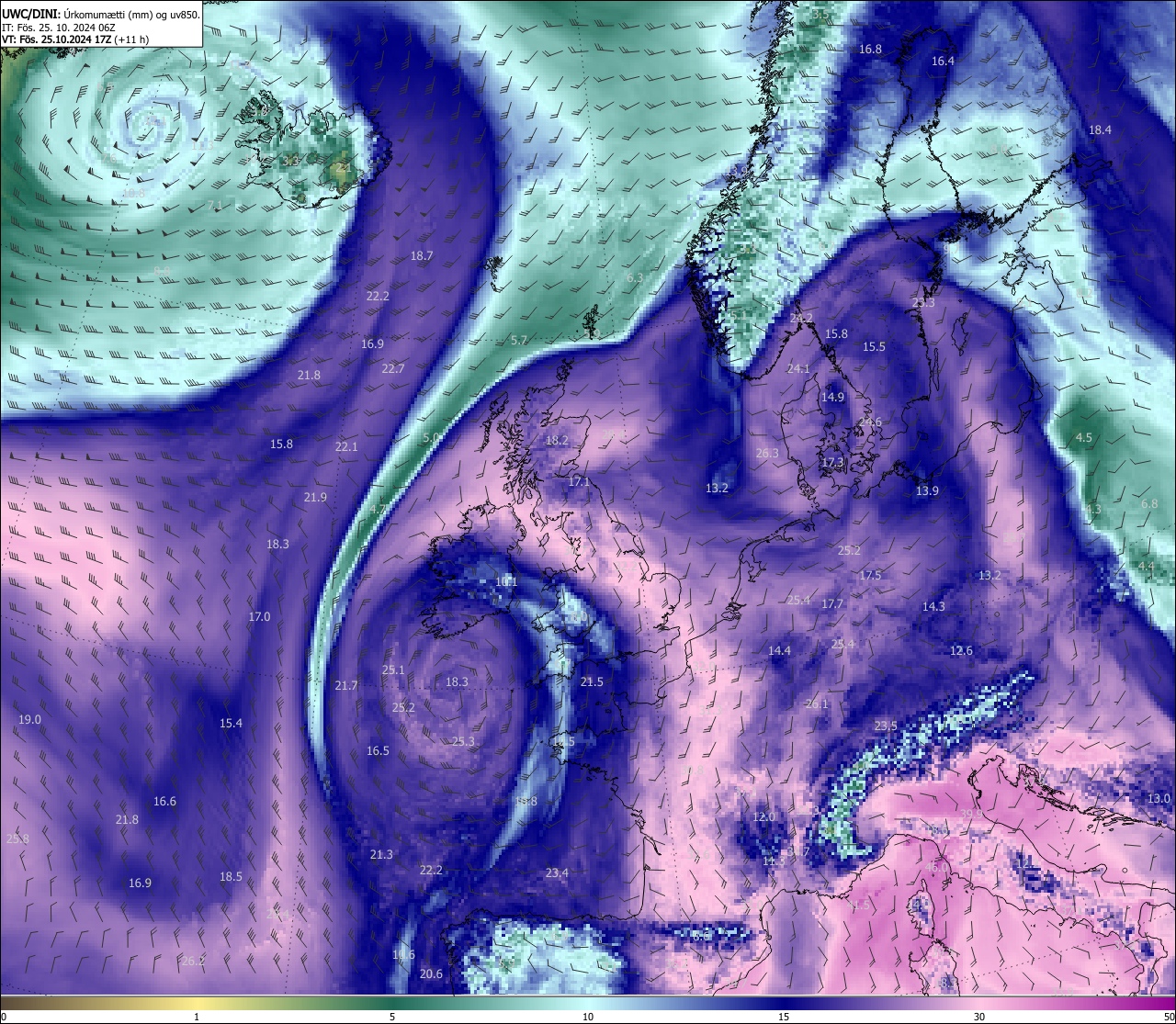Viewport: 1176px width, 1024px height.
Task: Click the 17.3 value over Denmark
Action: coord(832,463)
